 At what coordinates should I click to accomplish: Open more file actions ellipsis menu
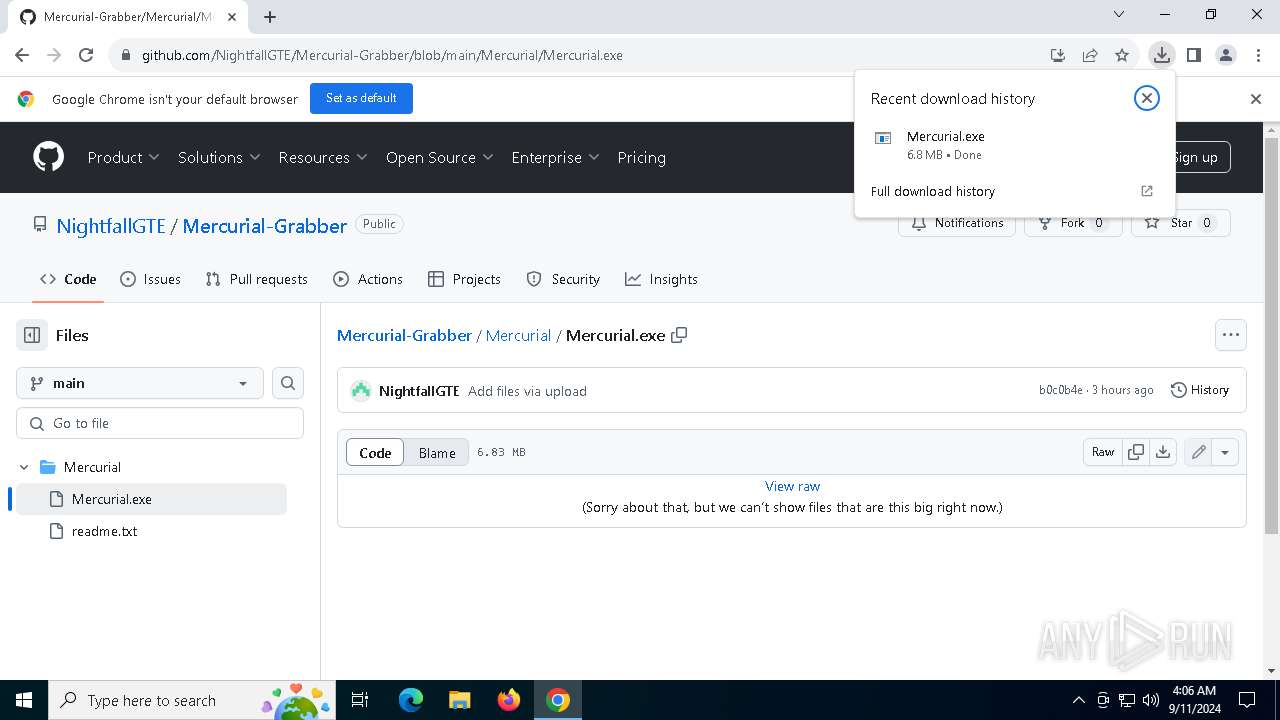coord(1231,335)
